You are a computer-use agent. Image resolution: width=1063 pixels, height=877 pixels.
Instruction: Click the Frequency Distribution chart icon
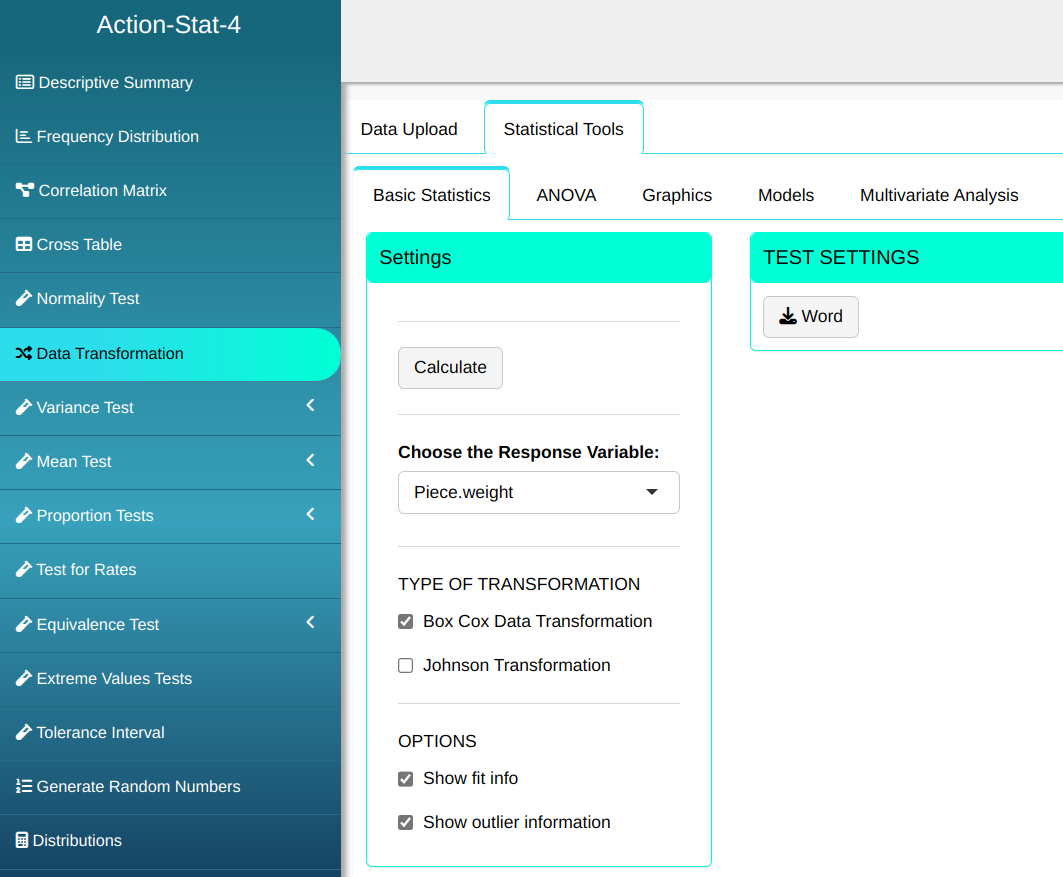[x=24, y=137]
